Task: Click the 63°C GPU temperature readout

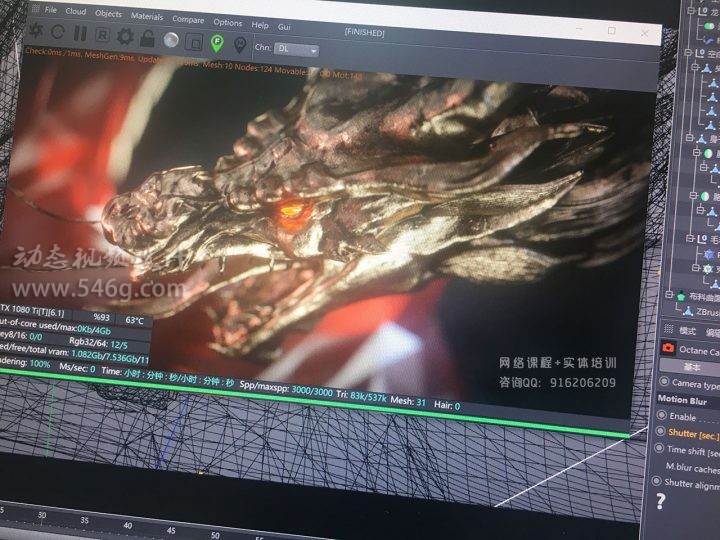Action: pyautogui.click(x=135, y=320)
